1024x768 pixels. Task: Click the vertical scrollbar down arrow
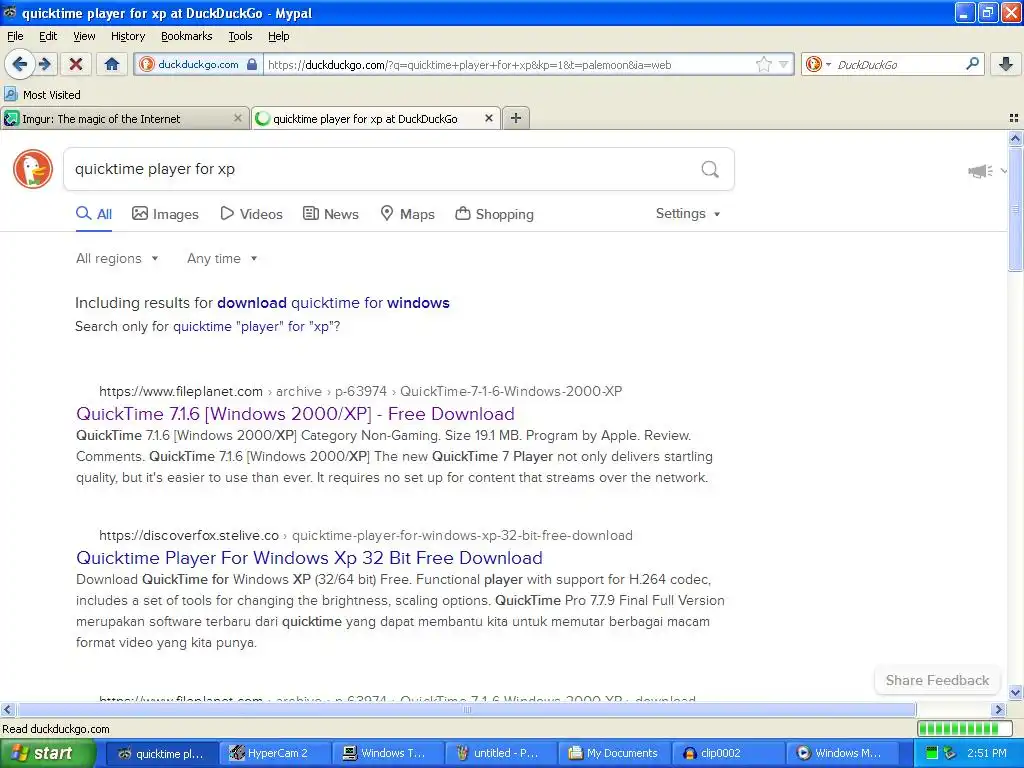pyautogui.click(x=1015, y=693)
